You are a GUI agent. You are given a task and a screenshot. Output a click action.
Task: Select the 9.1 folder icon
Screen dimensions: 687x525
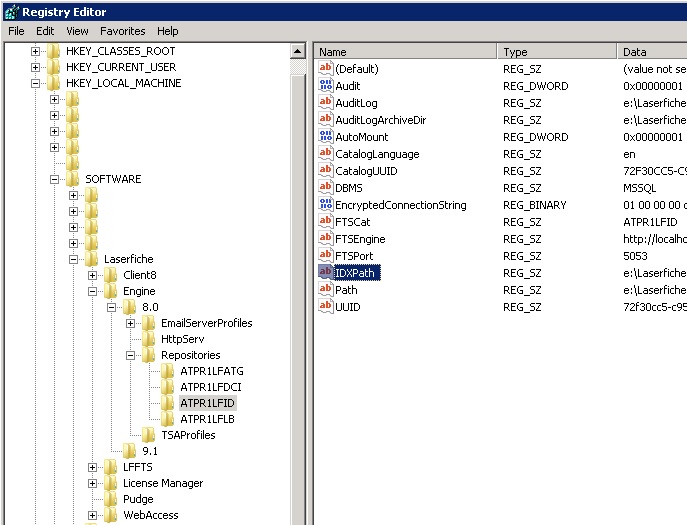pos(130,451)
